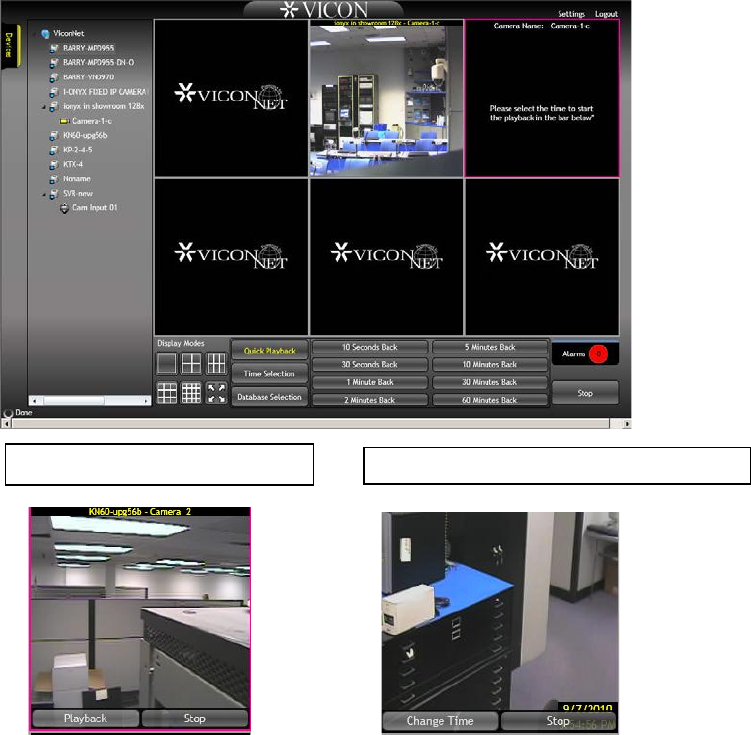
Task: Play back 5 Minutes Back
Action: coord(490,347)
